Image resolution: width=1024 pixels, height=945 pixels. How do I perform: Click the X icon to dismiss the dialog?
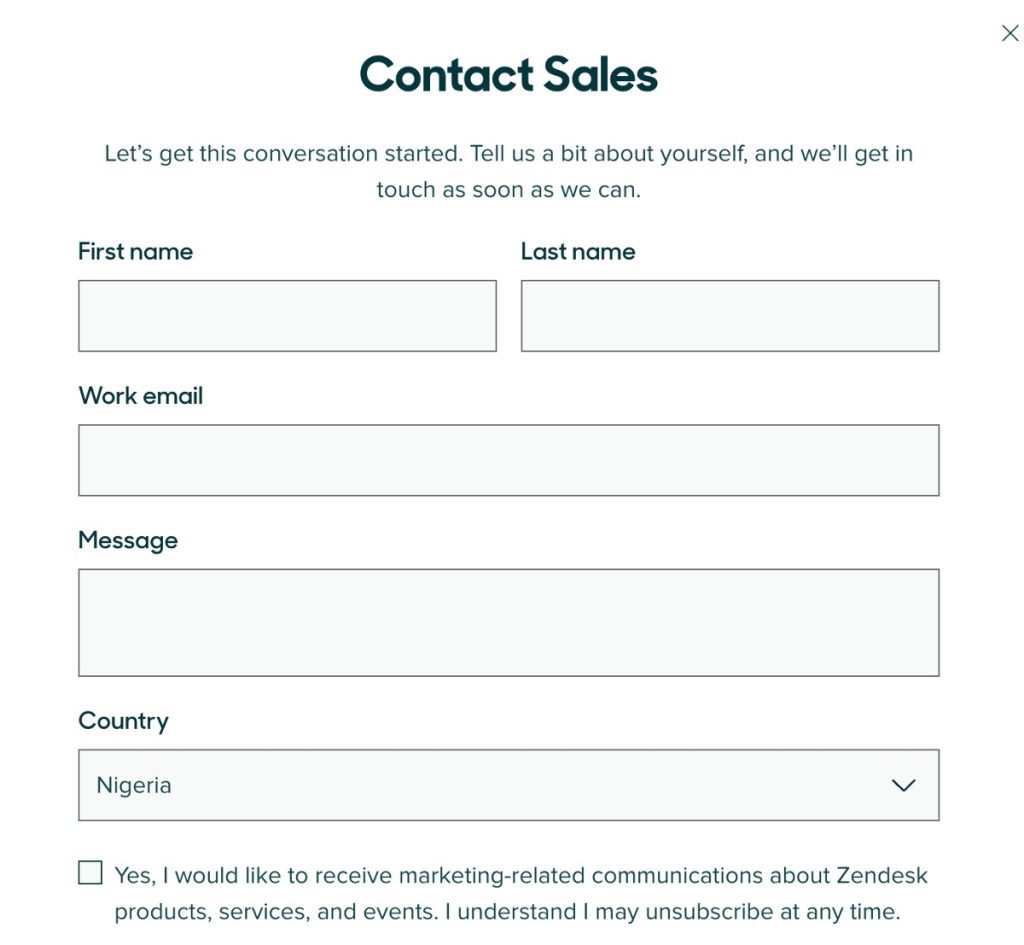click(x=1009, y=33)
